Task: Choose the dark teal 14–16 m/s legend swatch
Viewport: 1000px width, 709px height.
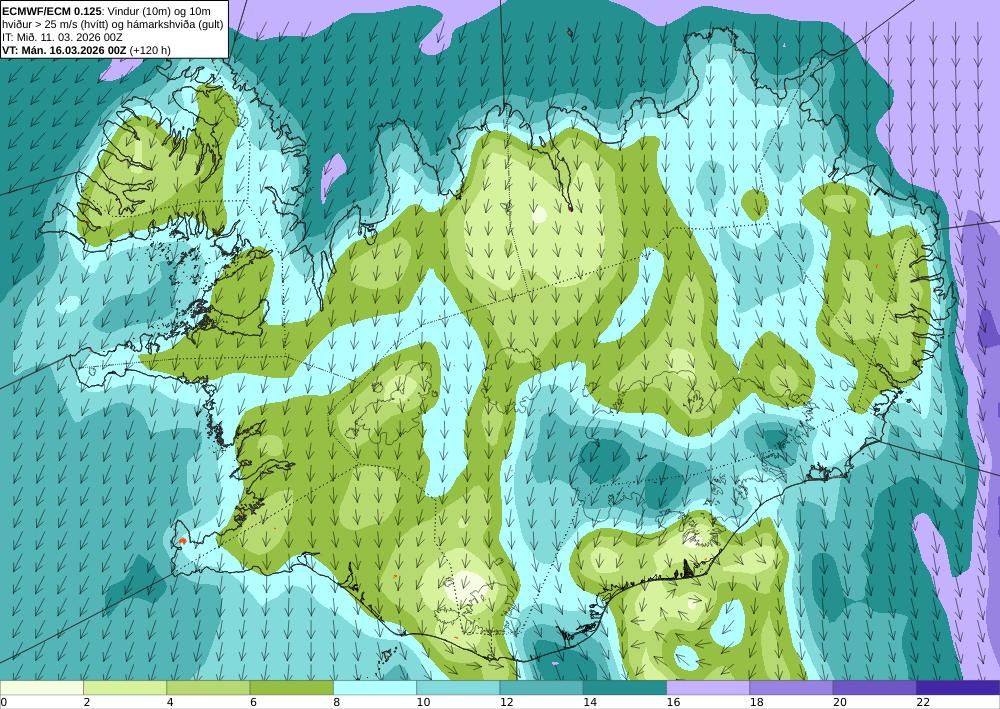Action: tap(625, 688)
